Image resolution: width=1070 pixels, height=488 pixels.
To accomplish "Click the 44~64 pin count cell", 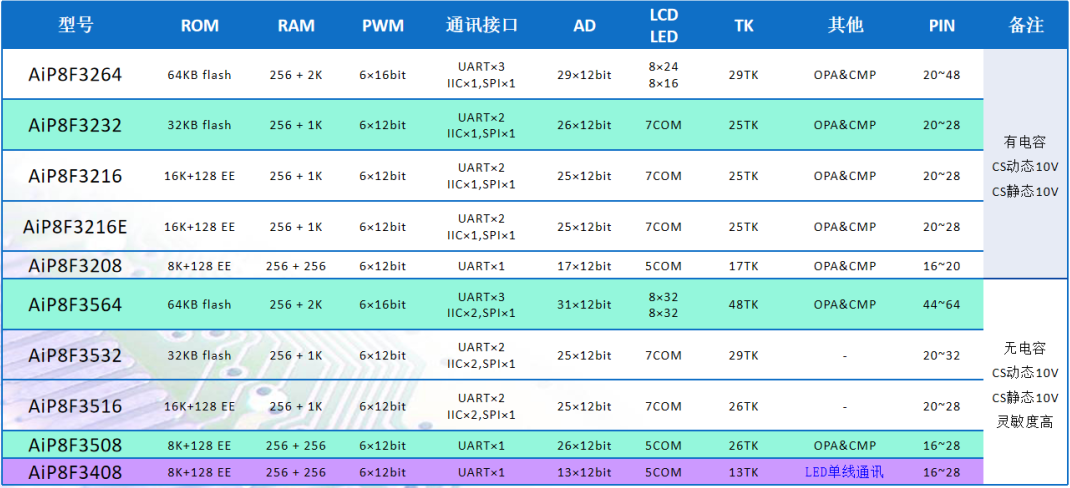I will pyautogui.click(x=941, y=304).
